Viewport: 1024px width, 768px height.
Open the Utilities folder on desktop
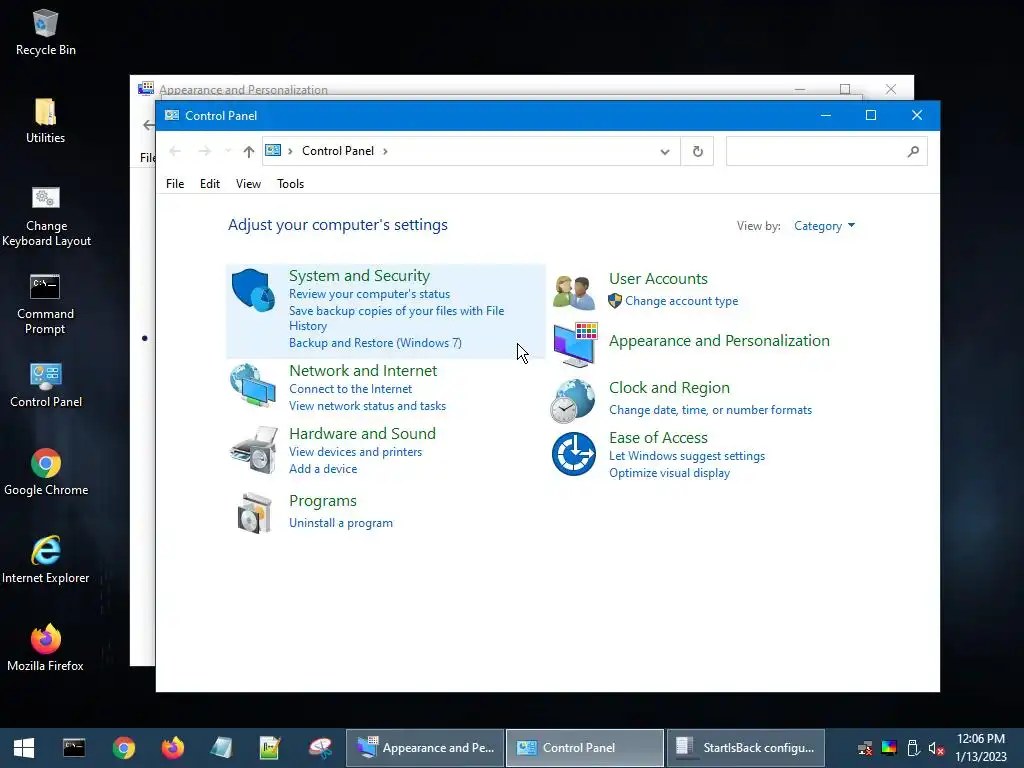point(46,121)
